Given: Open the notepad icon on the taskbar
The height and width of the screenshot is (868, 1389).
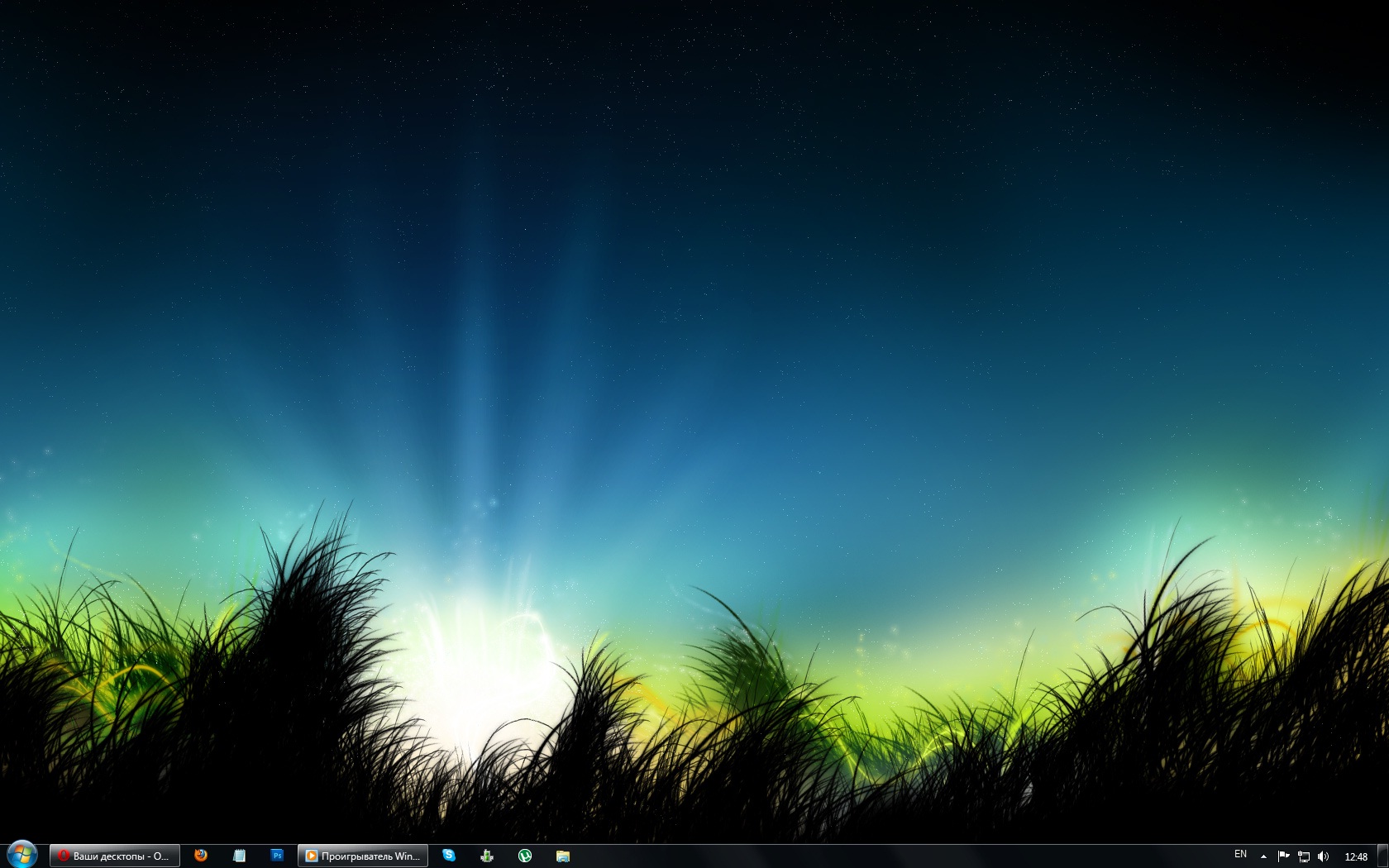Looking at the screenshot, I should 239,856.
